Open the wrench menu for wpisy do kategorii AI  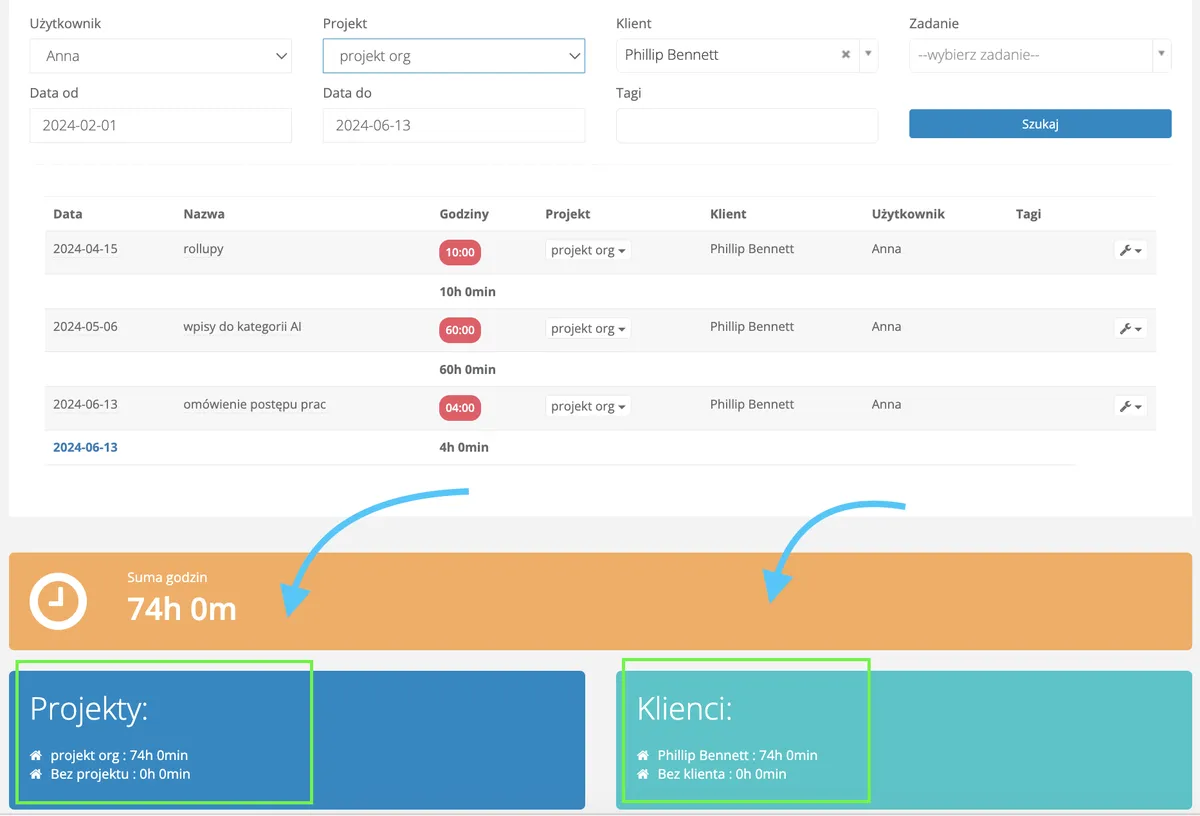1130,328
